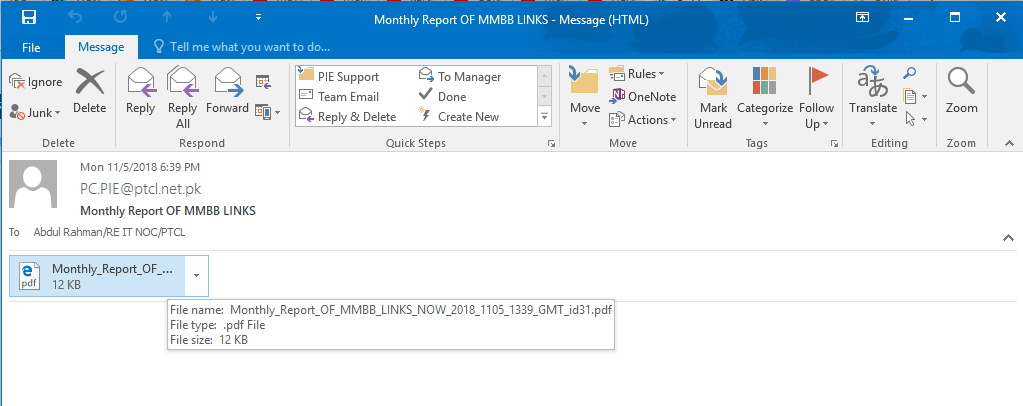Save the message with the floppy disk icon
1023x406 pixels.
[x=29, y=18]
